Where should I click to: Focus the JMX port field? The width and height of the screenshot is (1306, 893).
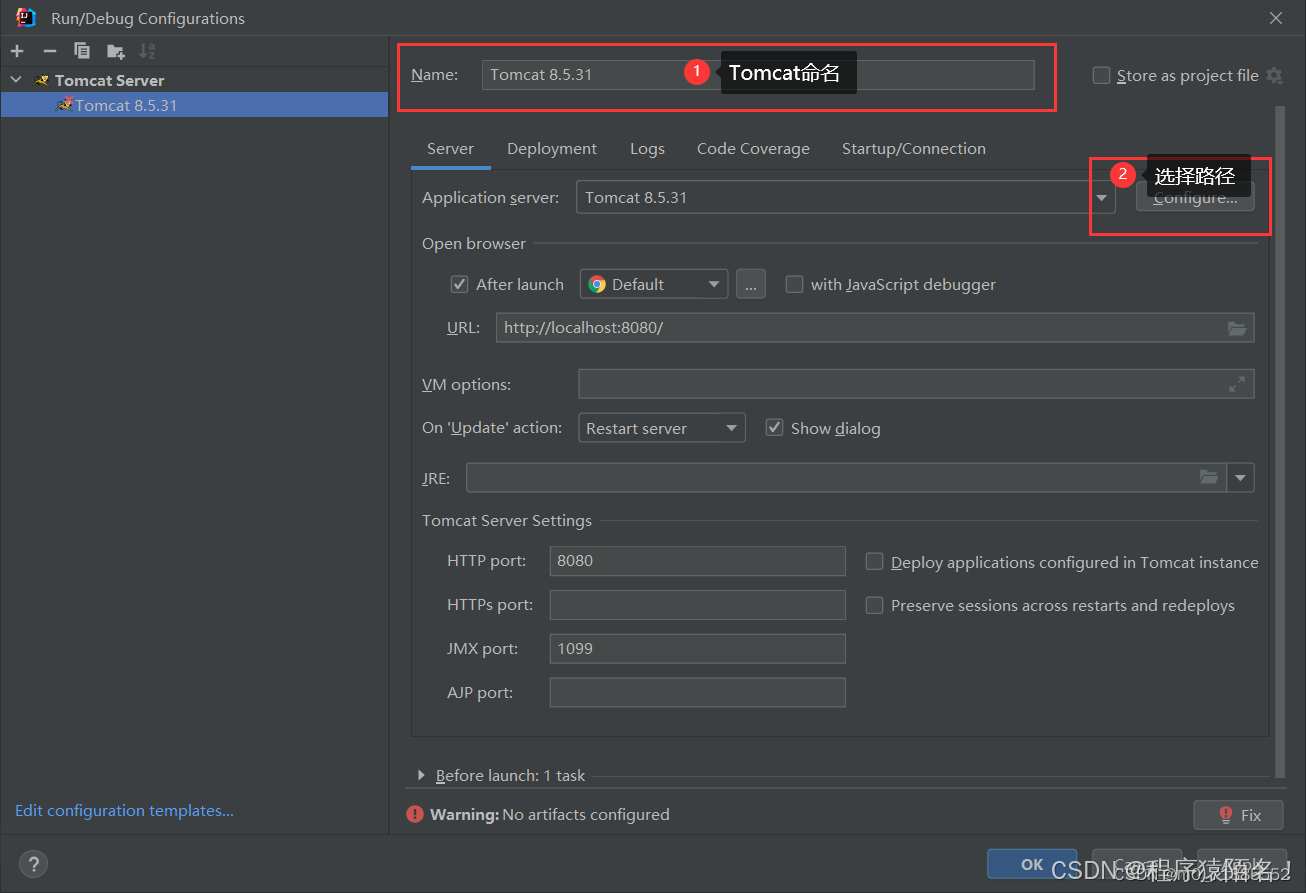697,649
